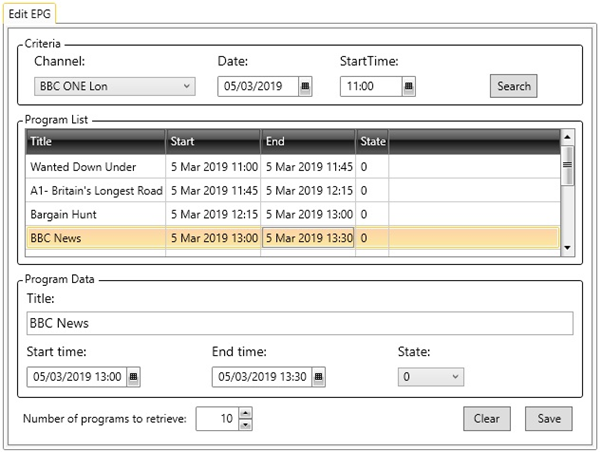
Task: Open picker icon next to StartTime field
Action: pyautogui.click(x=408, y=87)
